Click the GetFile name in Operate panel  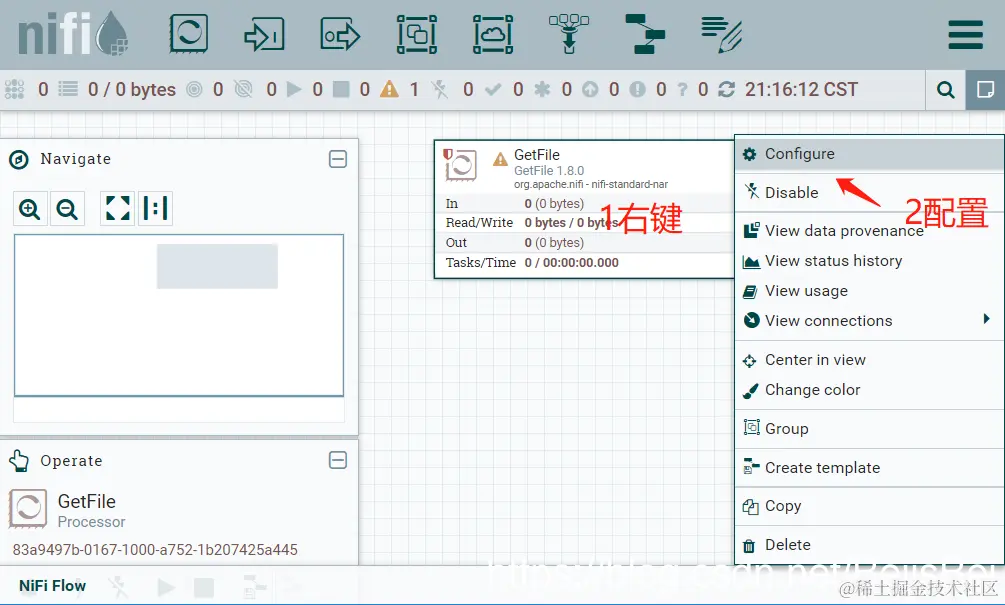87,501
